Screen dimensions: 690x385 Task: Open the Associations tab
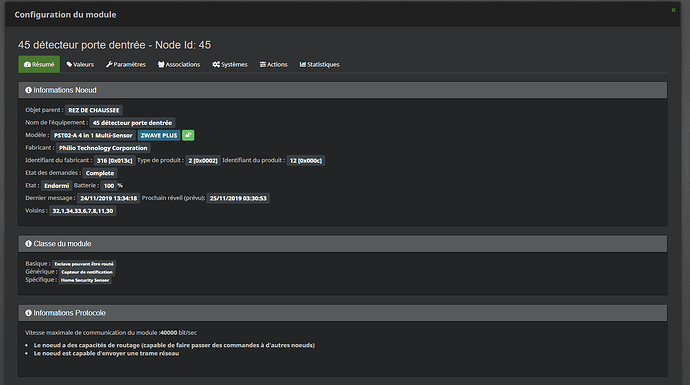click(179, 64)
